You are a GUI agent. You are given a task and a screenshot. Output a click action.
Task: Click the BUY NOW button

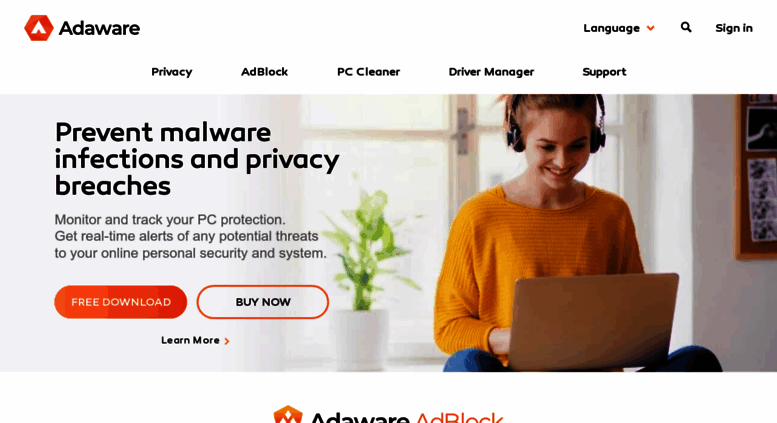[263, 302]
